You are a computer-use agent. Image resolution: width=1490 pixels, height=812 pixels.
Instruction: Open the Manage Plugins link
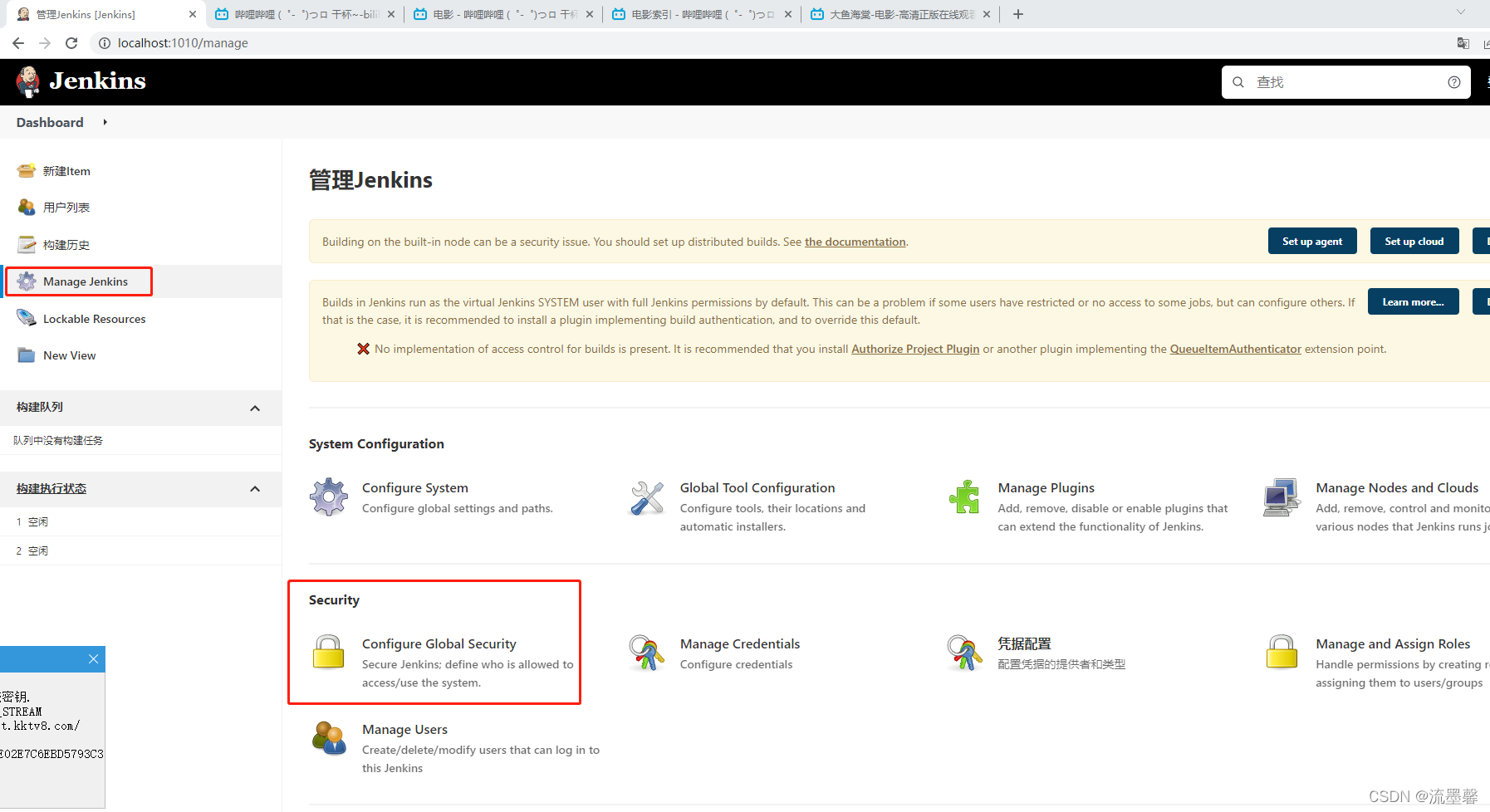[x=1046, y=487]
